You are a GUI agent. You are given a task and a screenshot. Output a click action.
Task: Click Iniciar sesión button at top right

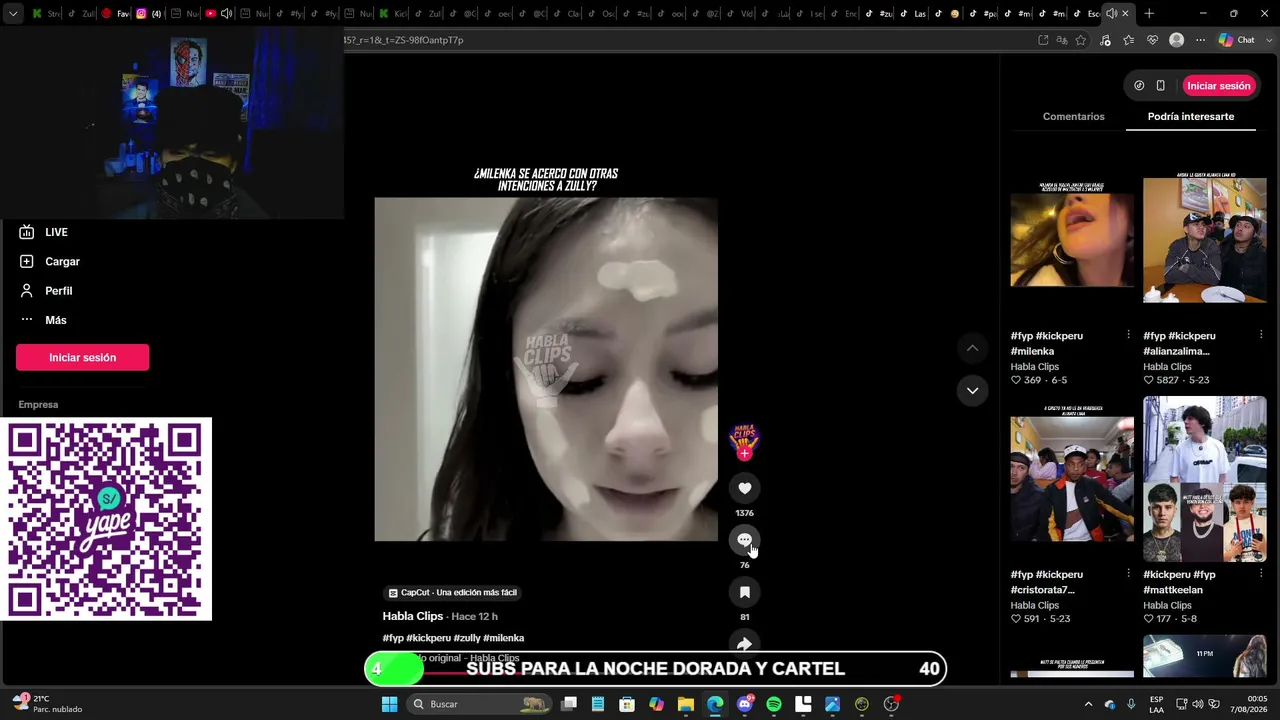[1218, 86]
